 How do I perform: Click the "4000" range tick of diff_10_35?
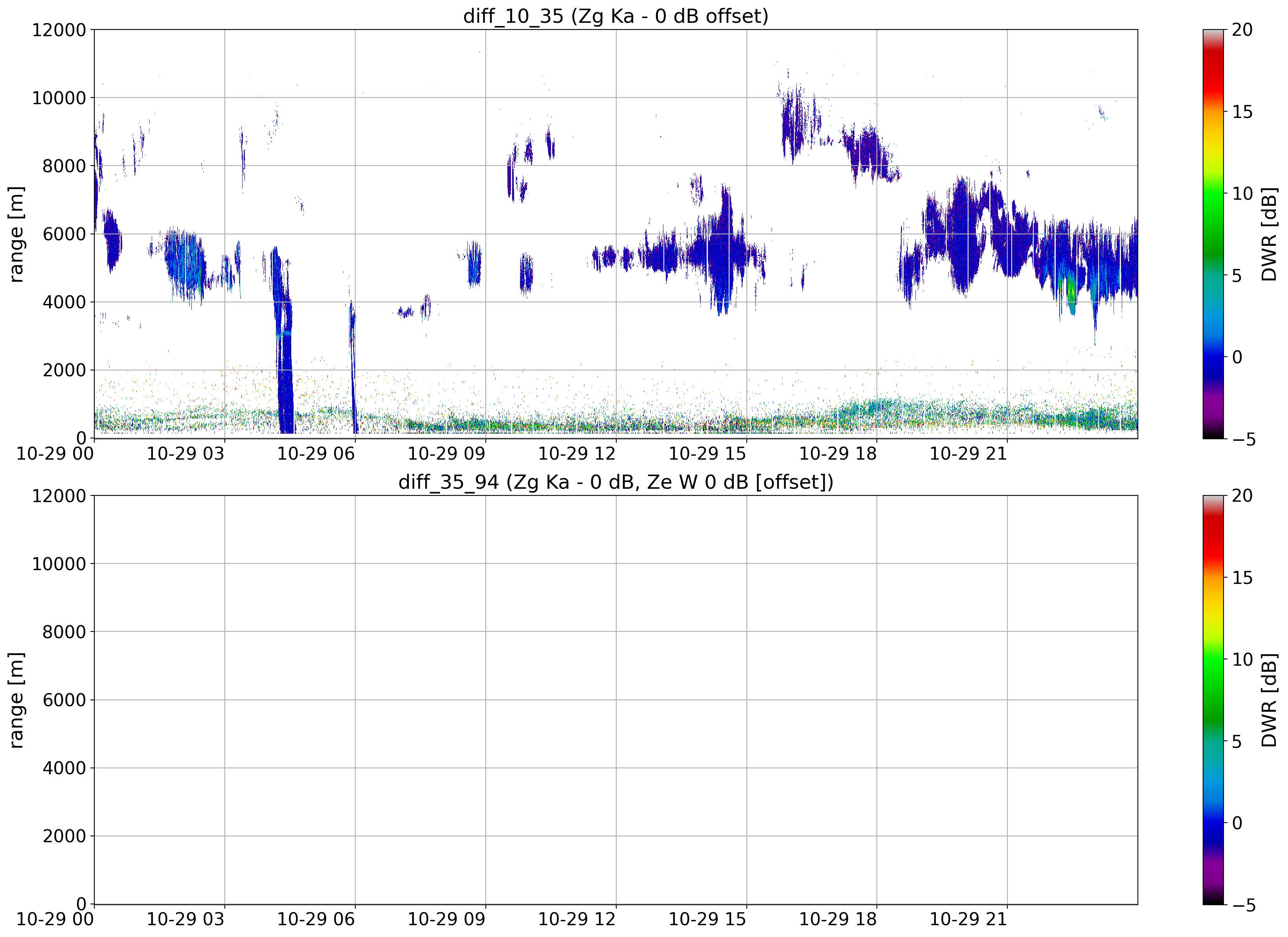click(64, 302)
